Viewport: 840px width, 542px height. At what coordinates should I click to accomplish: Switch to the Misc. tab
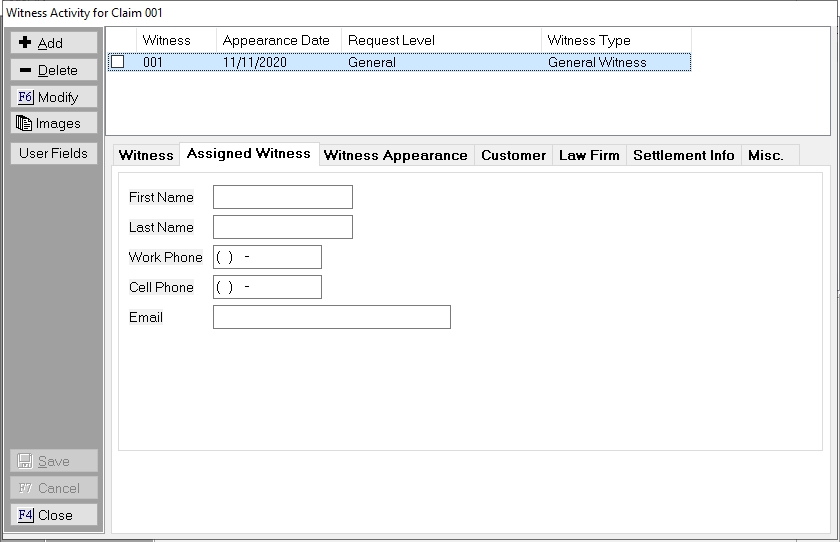coord(765,155)
